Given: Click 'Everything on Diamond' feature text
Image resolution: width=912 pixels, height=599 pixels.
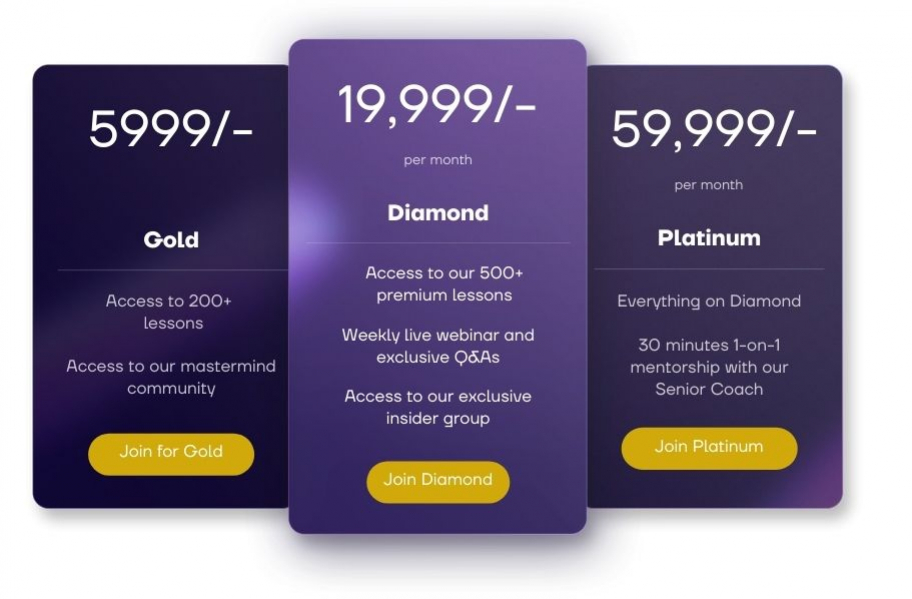Looking at the screenshot, I should pyautogui.click(x=709, y=301).
